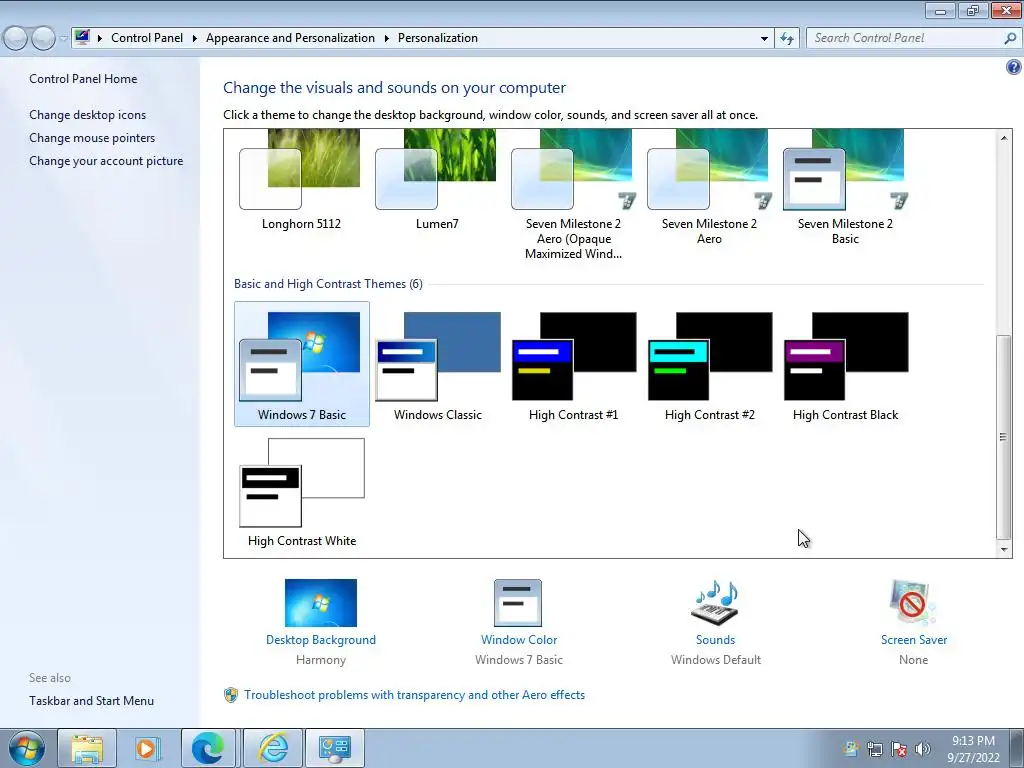
Task: Click the Back navigation button
Action: (x=16, y=39)
